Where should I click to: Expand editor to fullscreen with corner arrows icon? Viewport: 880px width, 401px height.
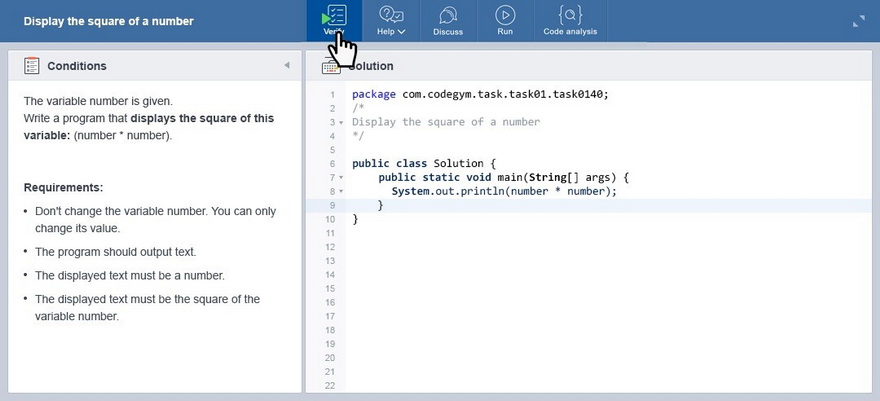(x=858, y=21)
